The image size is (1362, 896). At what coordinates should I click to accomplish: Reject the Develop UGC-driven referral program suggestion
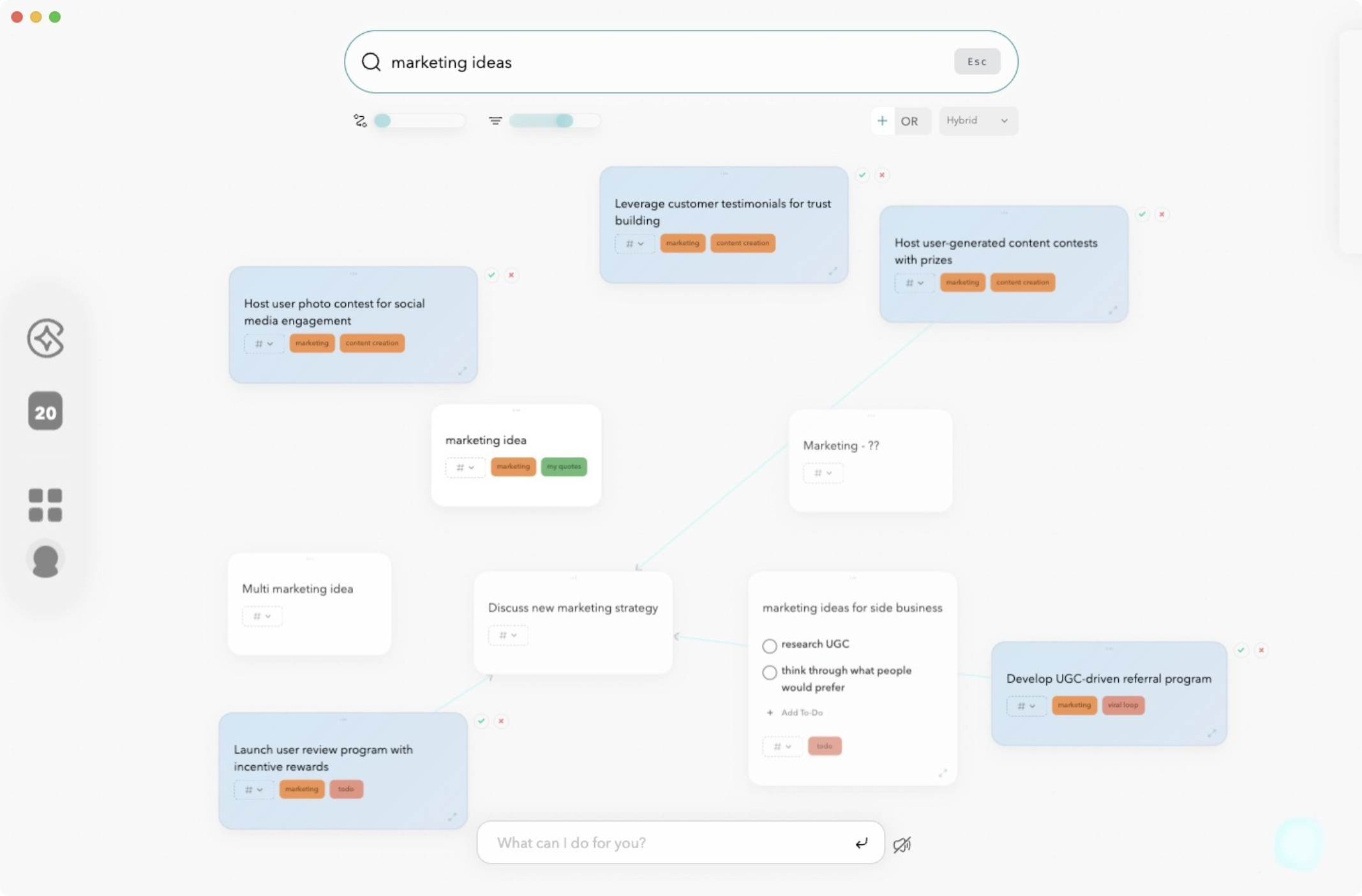pos(1261,650)
